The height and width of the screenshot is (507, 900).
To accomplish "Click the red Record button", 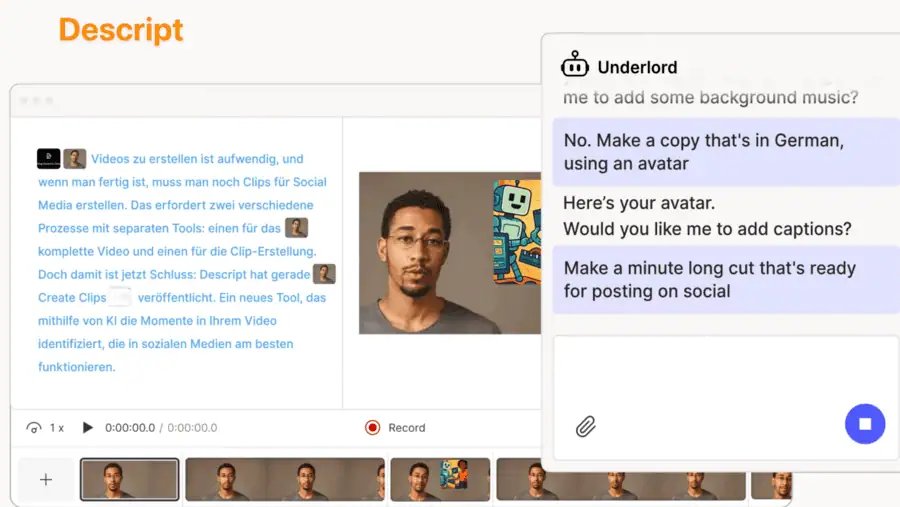I will [395, 428].
